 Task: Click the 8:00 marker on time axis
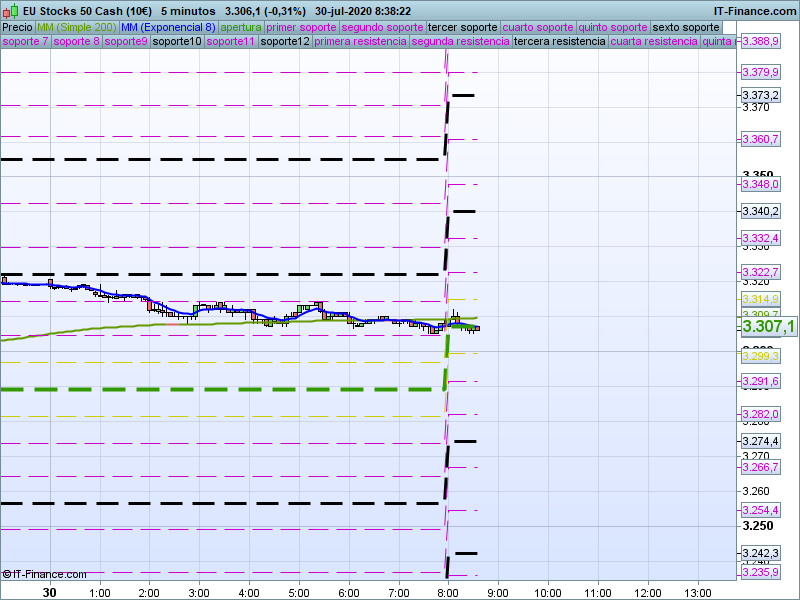[x=448, y=592]
